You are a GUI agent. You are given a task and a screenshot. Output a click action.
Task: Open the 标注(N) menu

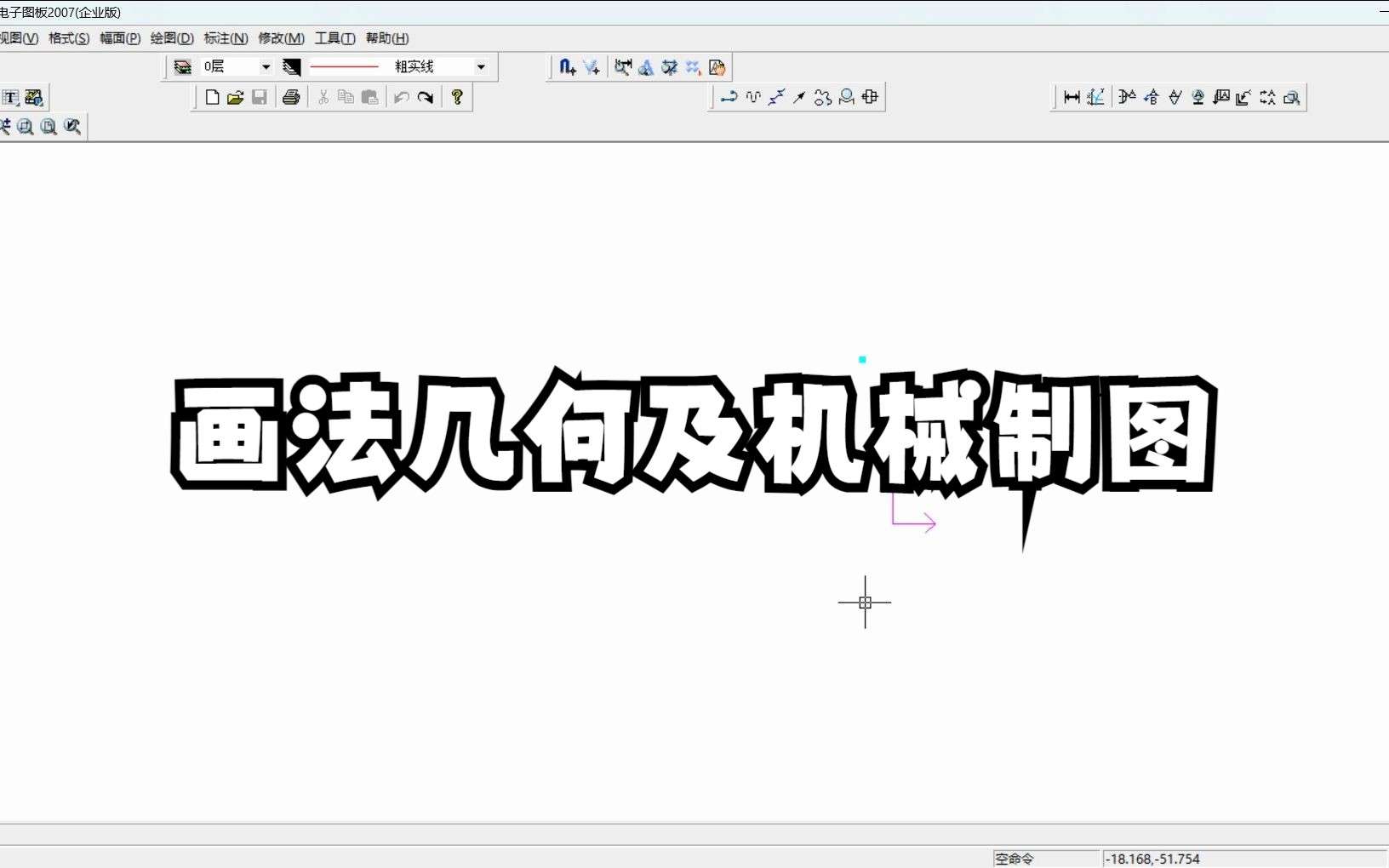click(x=226, y=38)
